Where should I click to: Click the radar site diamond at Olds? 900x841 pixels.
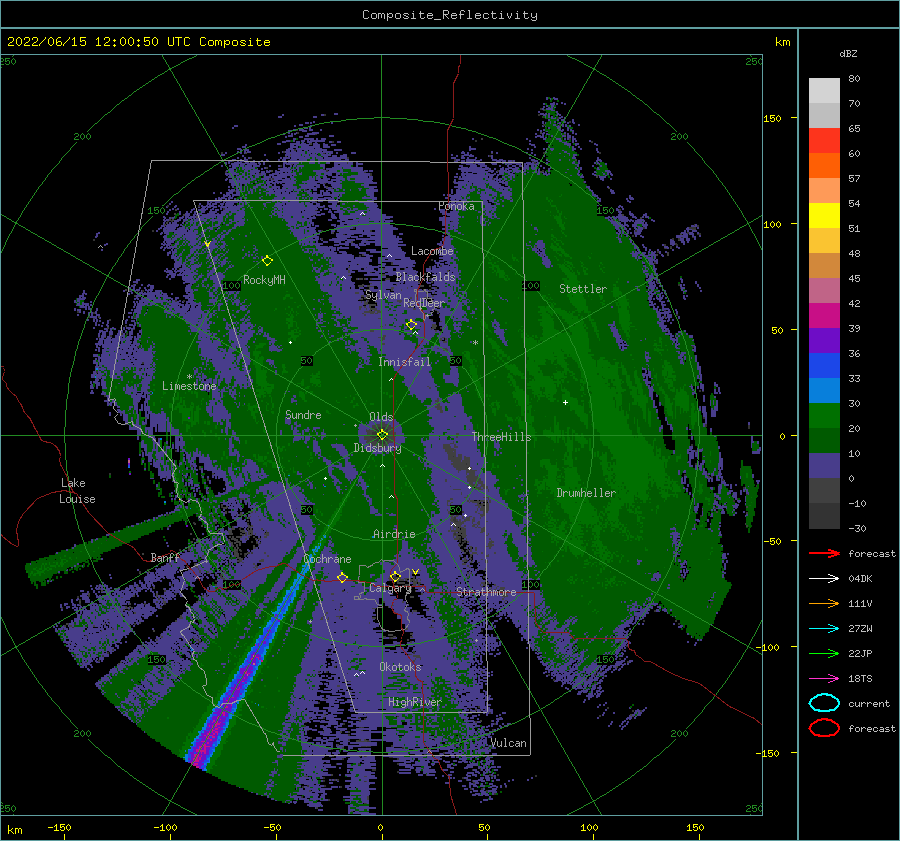(x=382, y=435)
